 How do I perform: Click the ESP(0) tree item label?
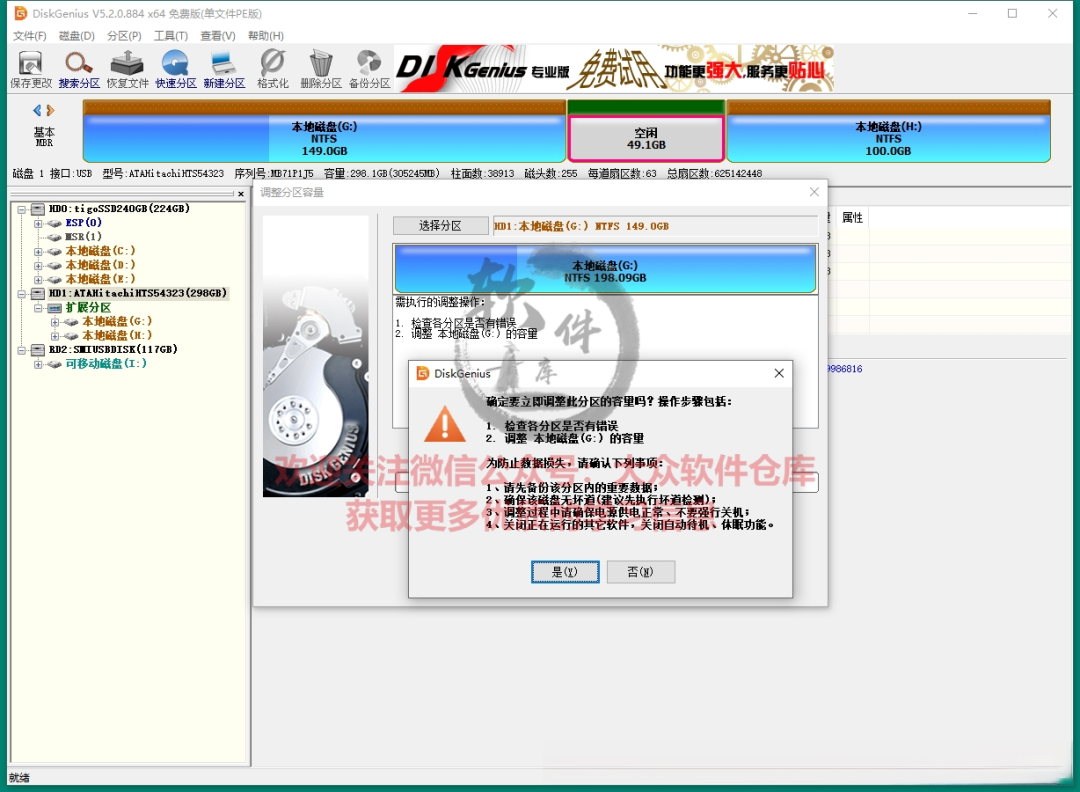[83, 222]
